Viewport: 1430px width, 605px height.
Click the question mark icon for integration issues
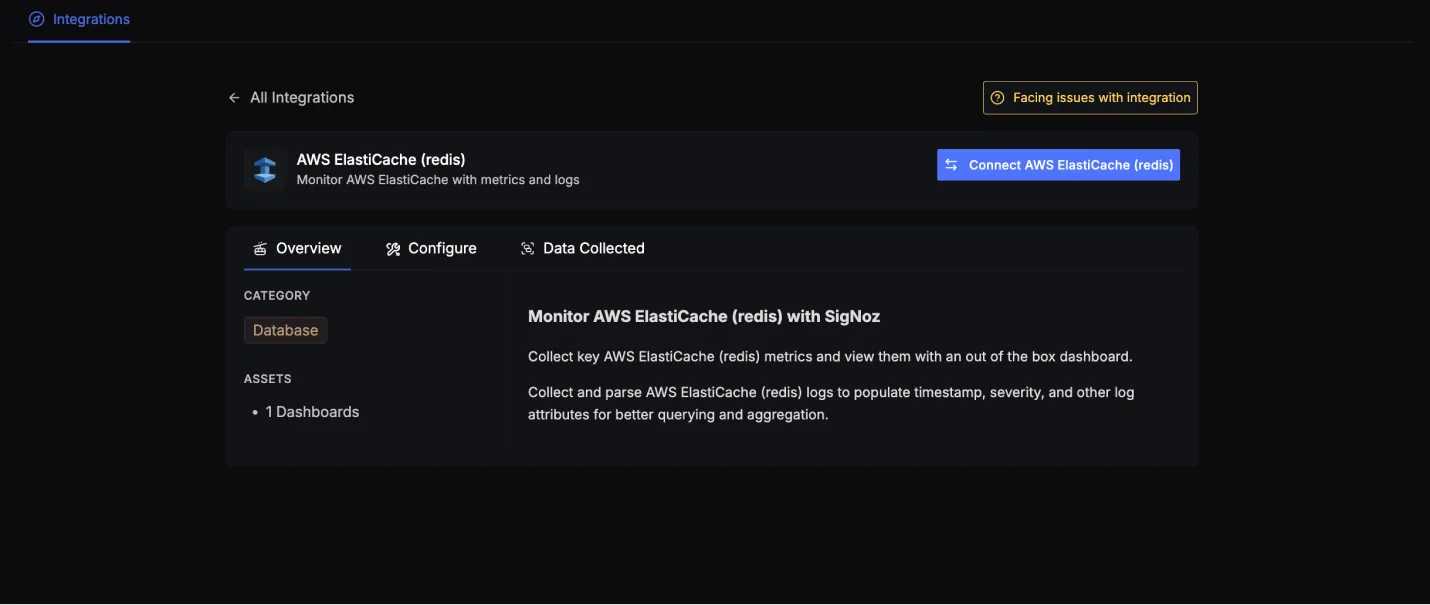[997, 98]
